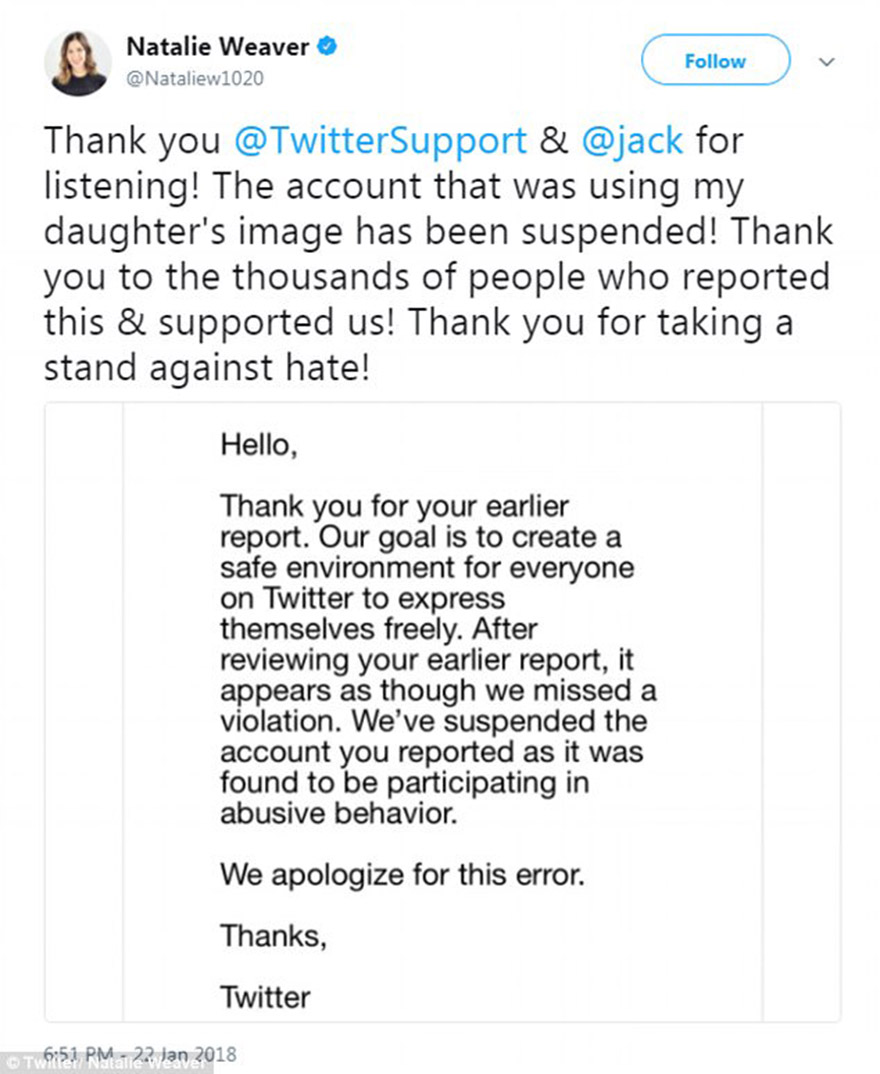Screen dimensions: 880x1074
Task: Click the "Hello," greeting in the letter
Action: click(x=258, y=444)
